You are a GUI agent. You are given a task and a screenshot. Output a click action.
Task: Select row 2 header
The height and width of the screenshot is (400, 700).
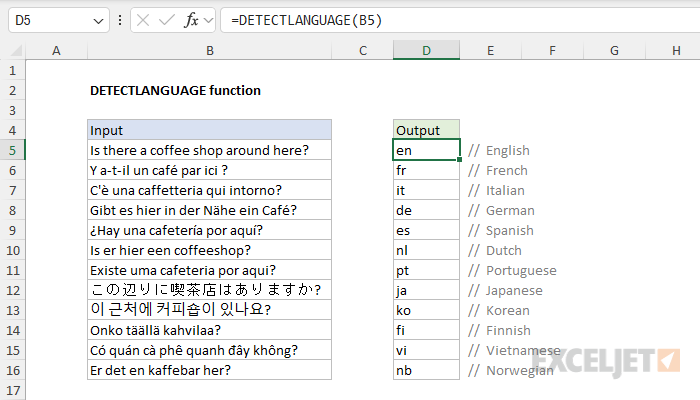click(12, 91)
